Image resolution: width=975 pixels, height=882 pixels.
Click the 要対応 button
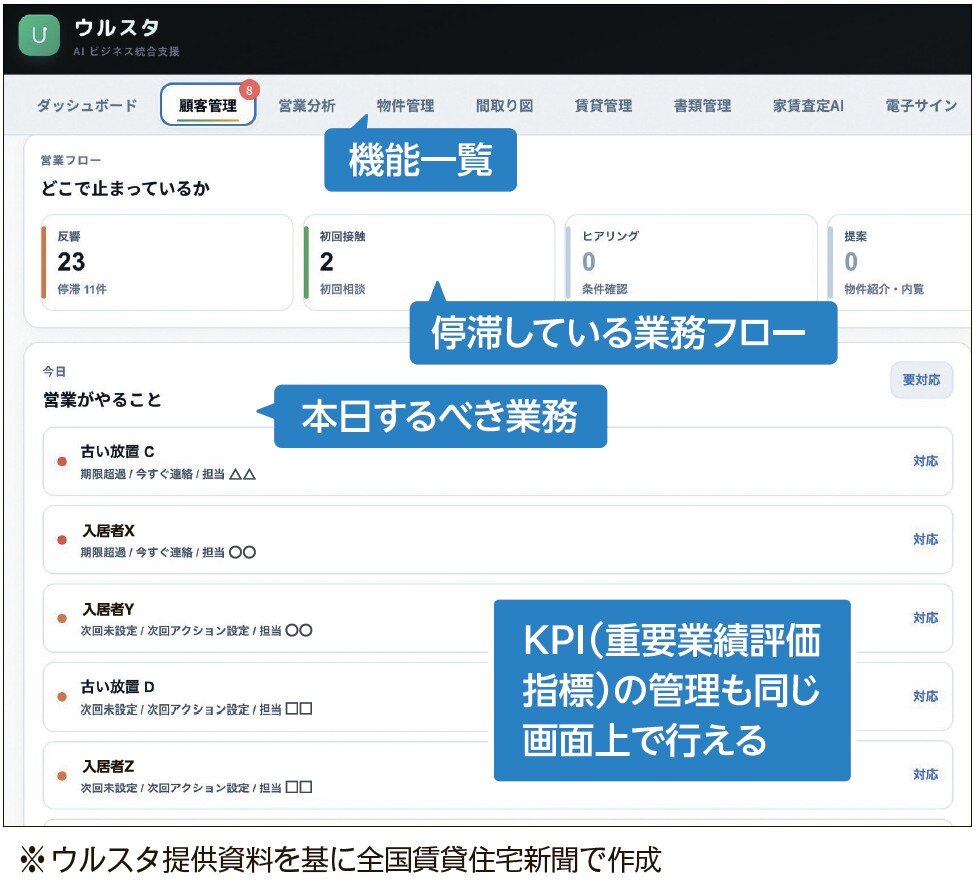pyautogui.click(x=921, y=379)
